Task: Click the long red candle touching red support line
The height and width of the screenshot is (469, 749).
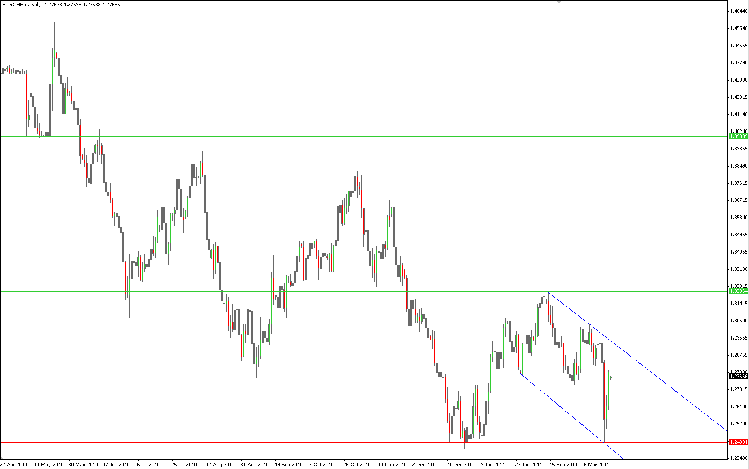Action: [605, 401]
